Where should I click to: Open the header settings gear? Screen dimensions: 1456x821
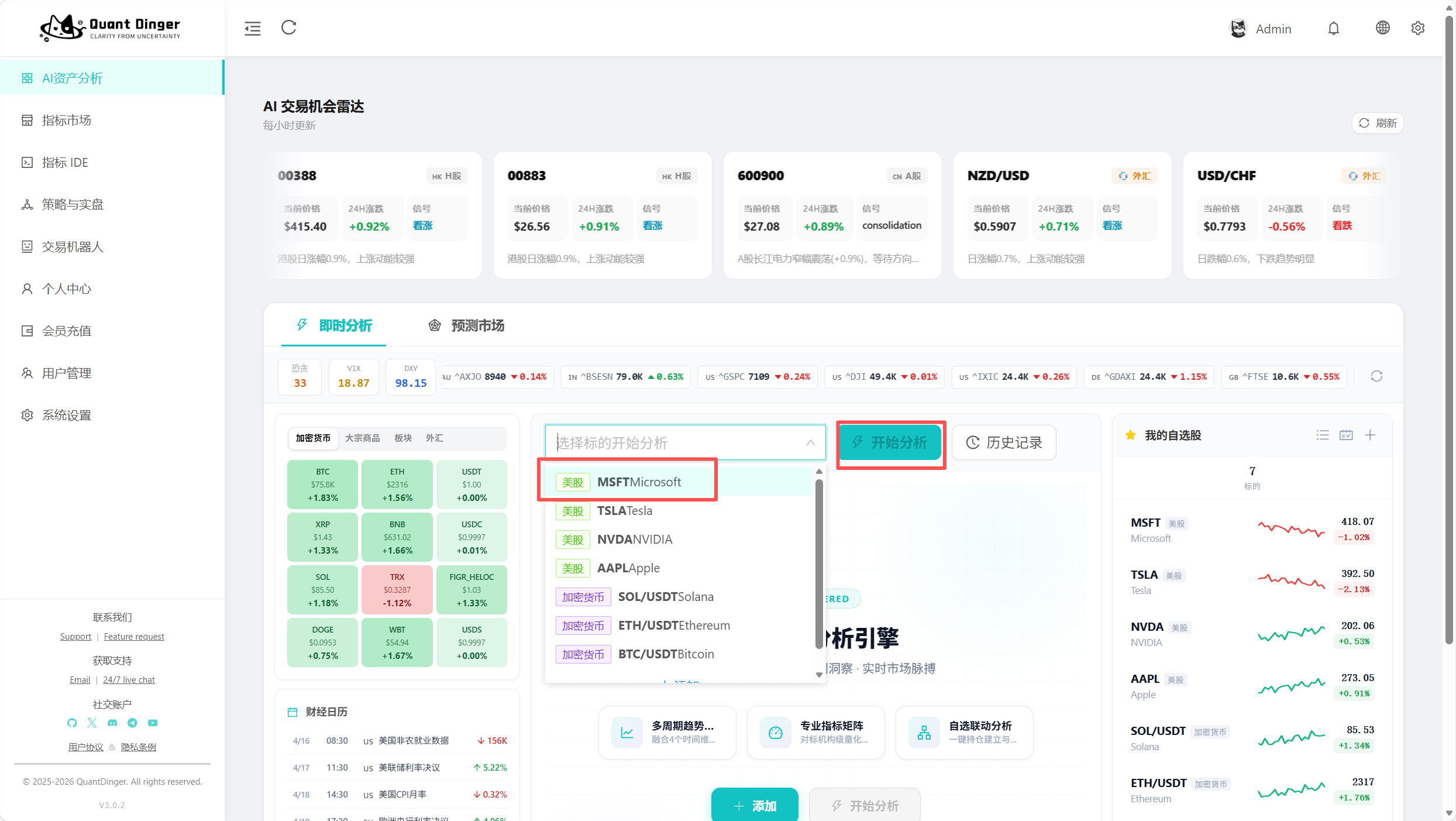(x=1418, y=28)
